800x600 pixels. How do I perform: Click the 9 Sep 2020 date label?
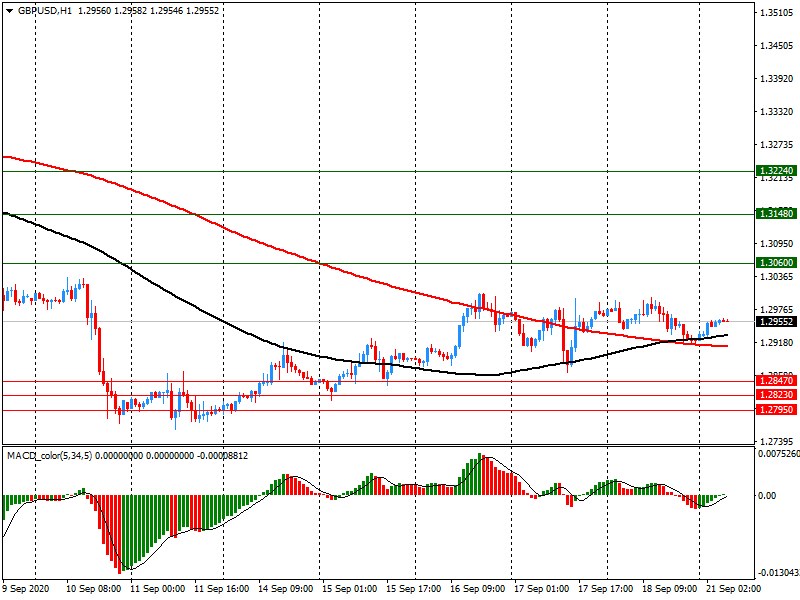26,589
